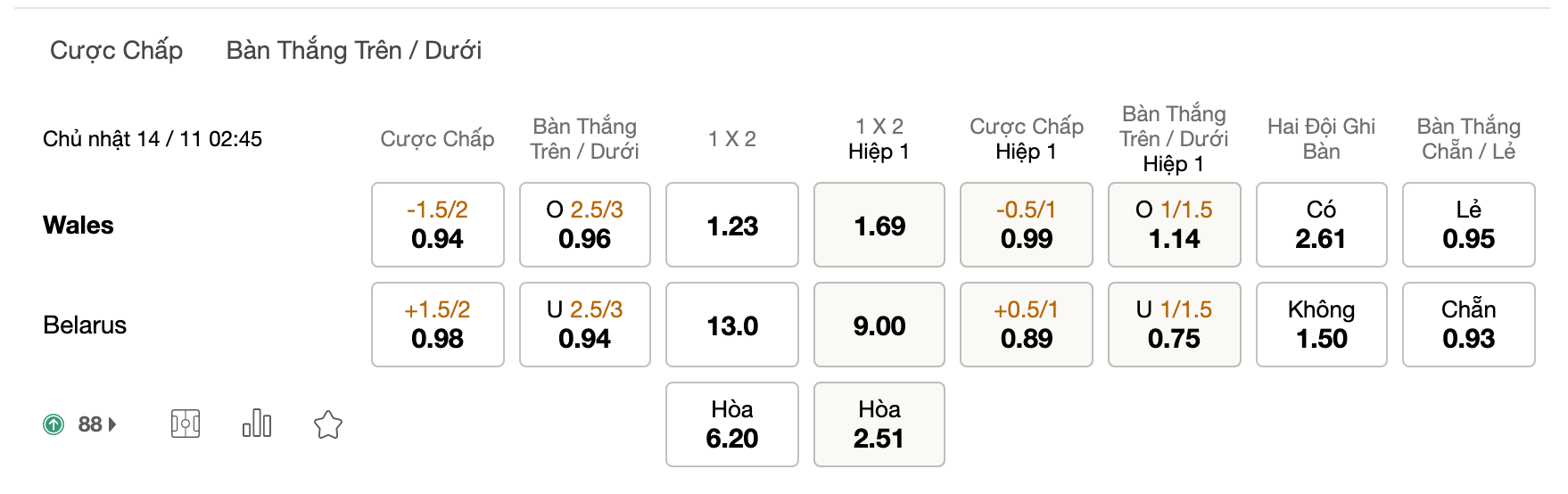Select Belarus handicap +1.5/2 odds 0.98
The height and width of the screenshot is (494, 1568).
tap(438, 325)
